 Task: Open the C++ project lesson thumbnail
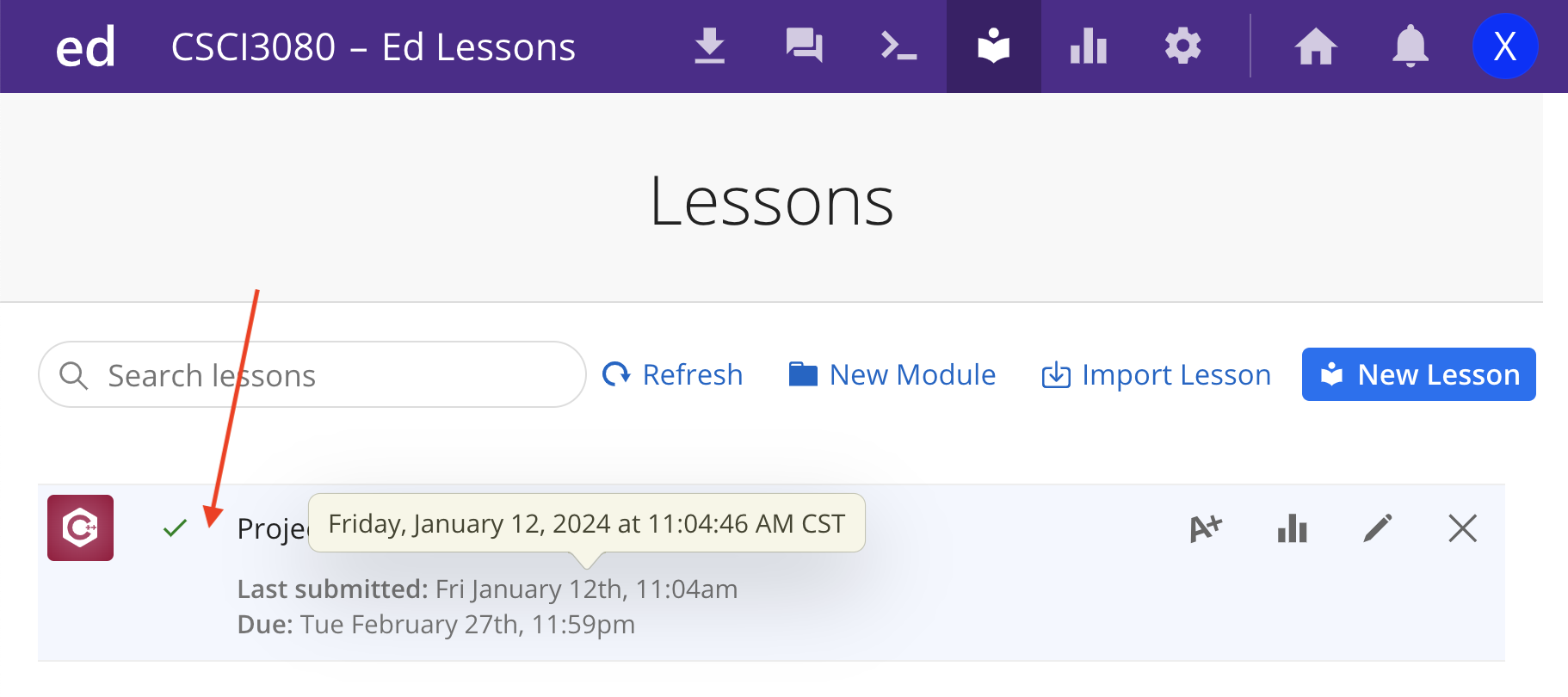coord(80,527)
